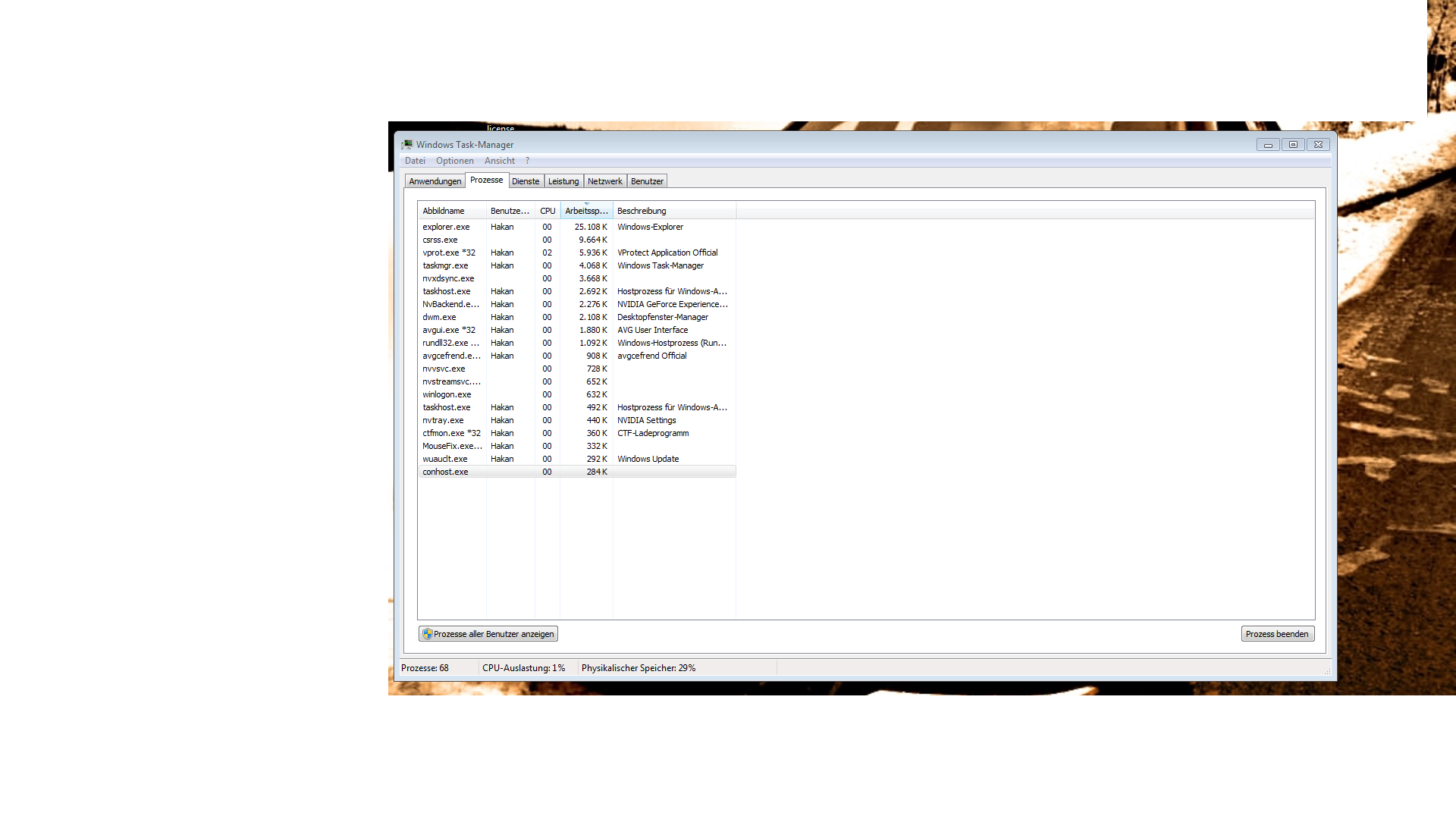Switch to the Netzwerk tab
Screen dimensions: 1456x819
(604, 181)
